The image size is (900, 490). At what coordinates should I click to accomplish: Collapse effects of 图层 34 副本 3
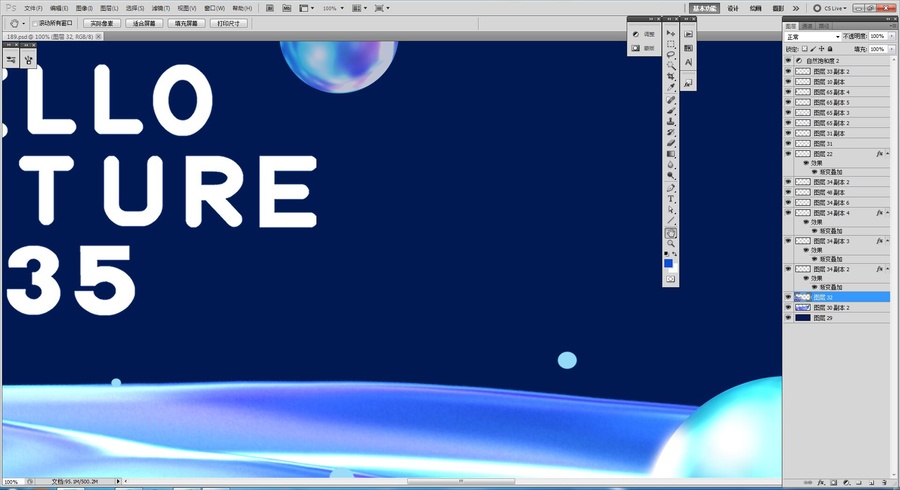888,241
